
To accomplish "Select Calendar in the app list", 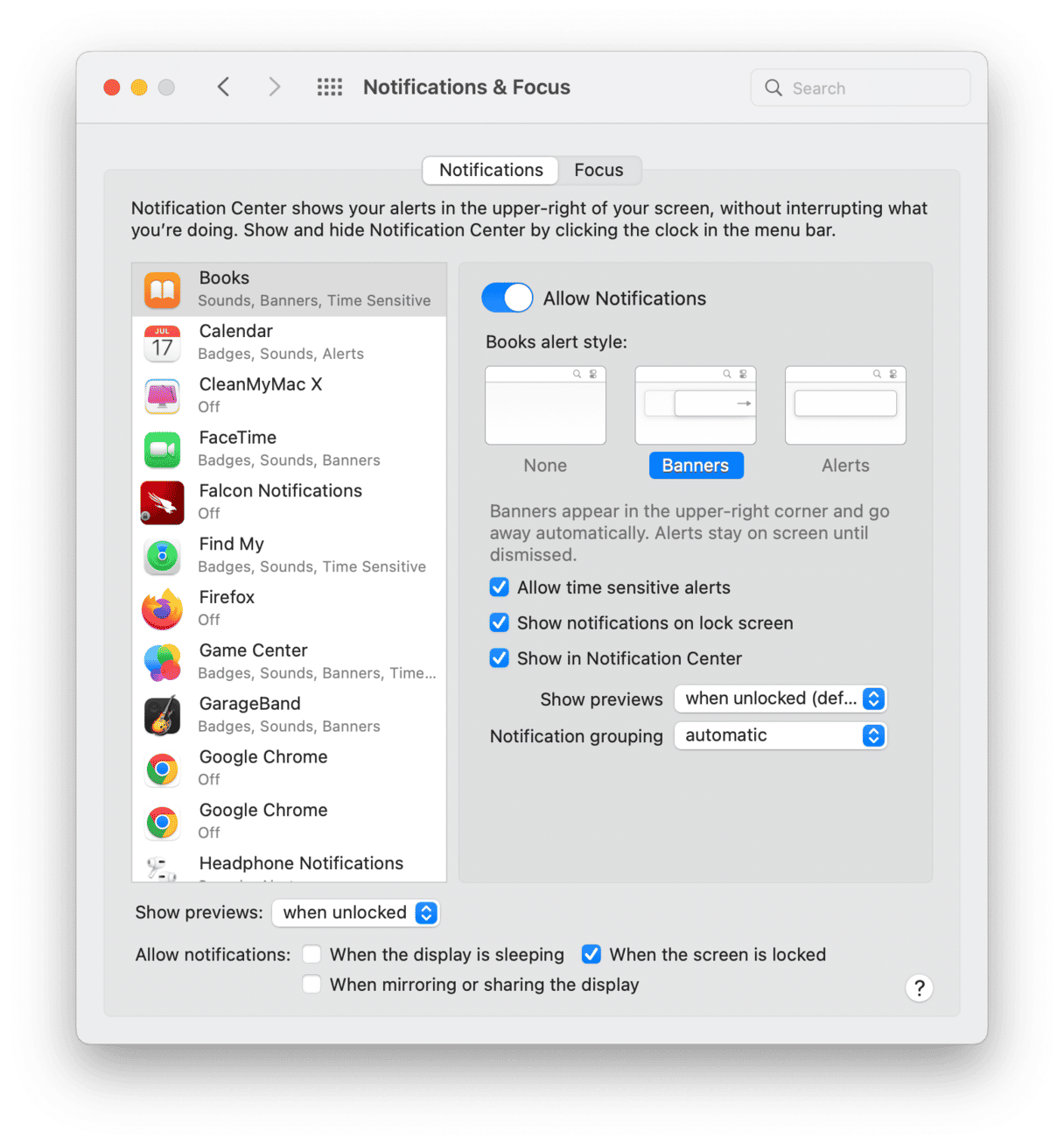I will tap(289, 343).
